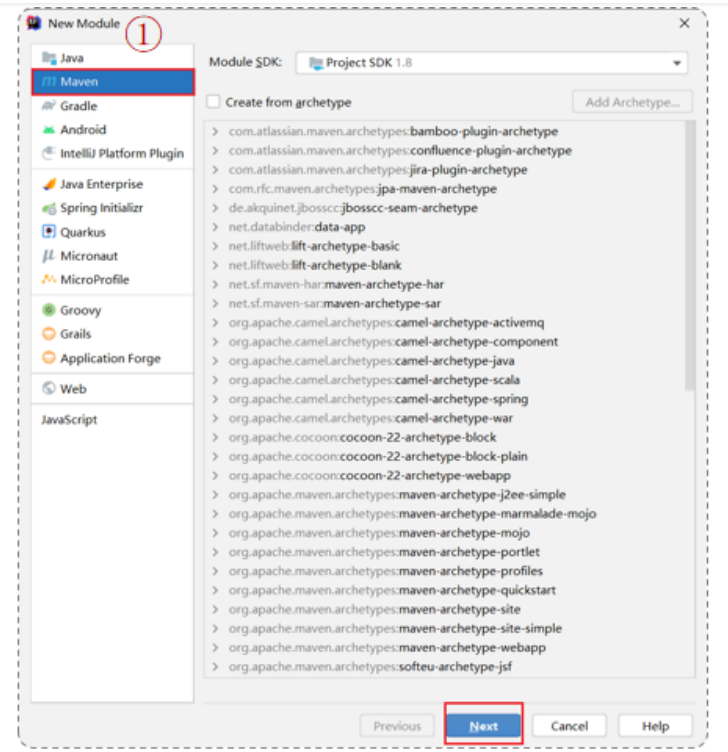Click the Java Enterprise icon
Image resolution: width=728 pixels, height=752 pixels.
[x=49, y=184]
